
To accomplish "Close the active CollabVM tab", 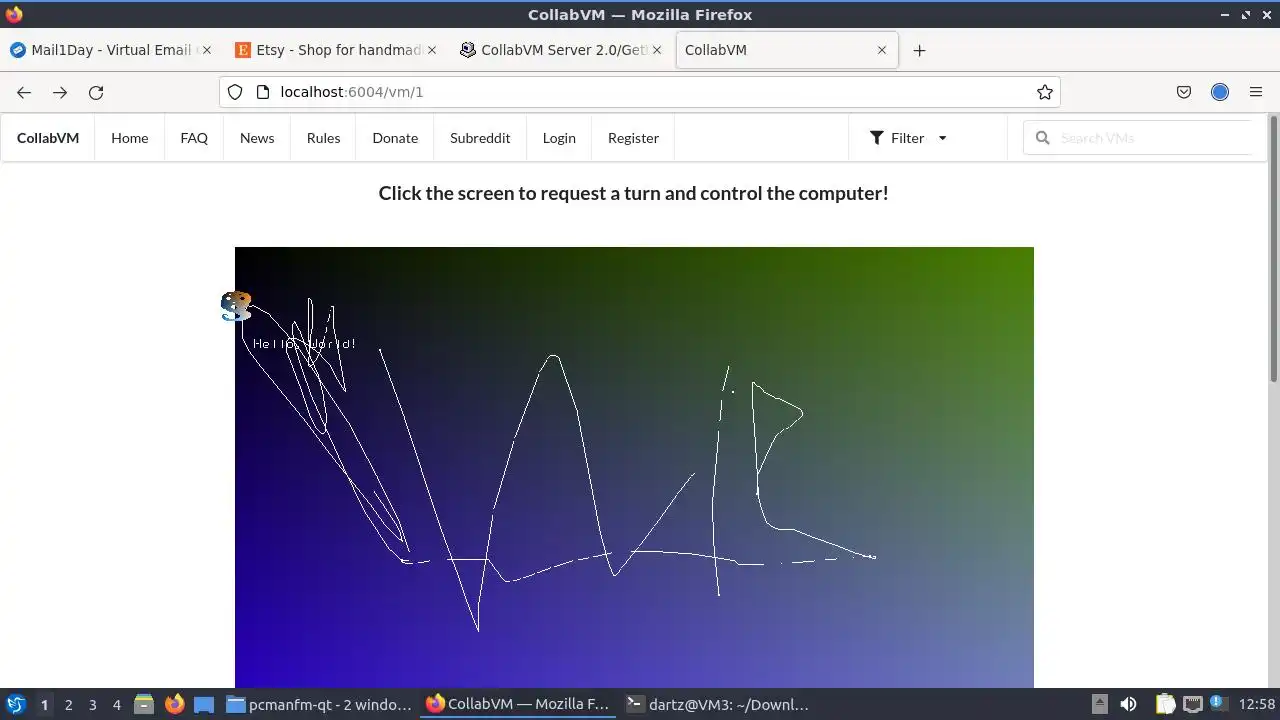I will [882, 50].
